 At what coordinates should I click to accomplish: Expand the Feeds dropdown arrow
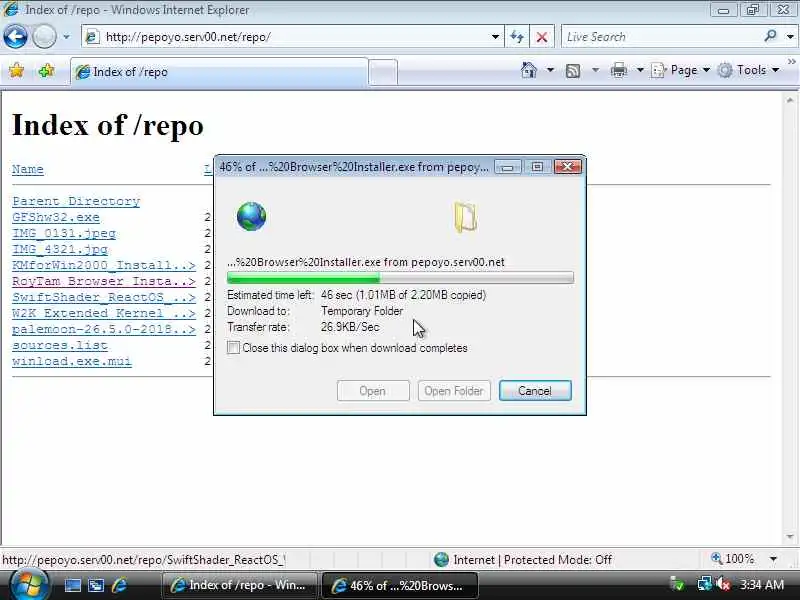pyautogui.click(x=595, y=70)
